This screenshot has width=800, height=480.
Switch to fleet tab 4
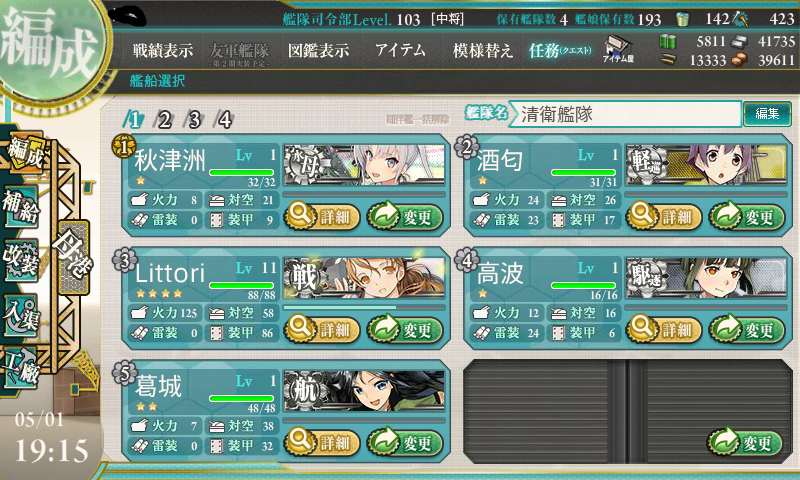pos(224,120)
